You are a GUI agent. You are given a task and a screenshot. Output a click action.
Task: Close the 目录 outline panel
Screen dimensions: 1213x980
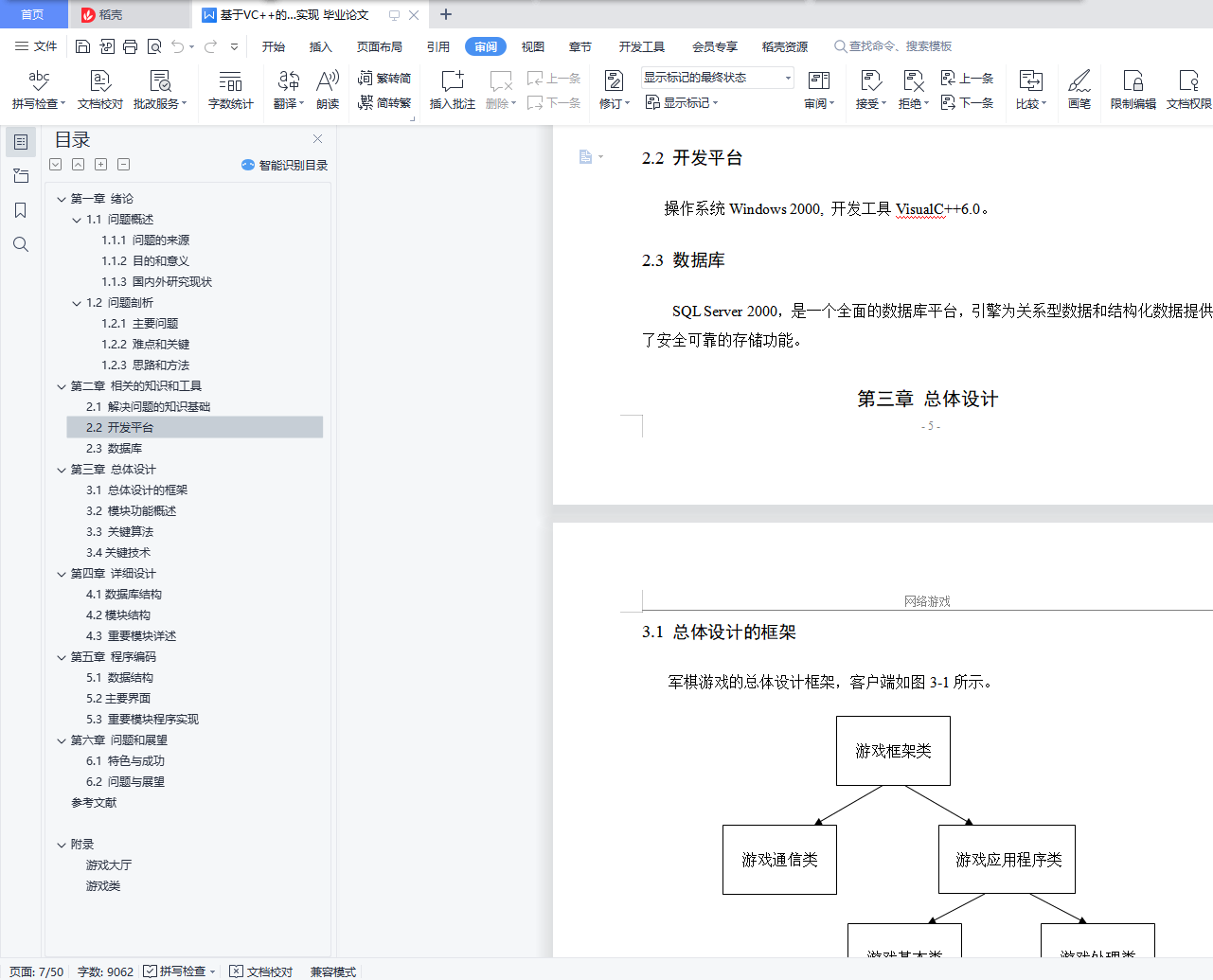[x=318, y=139]
